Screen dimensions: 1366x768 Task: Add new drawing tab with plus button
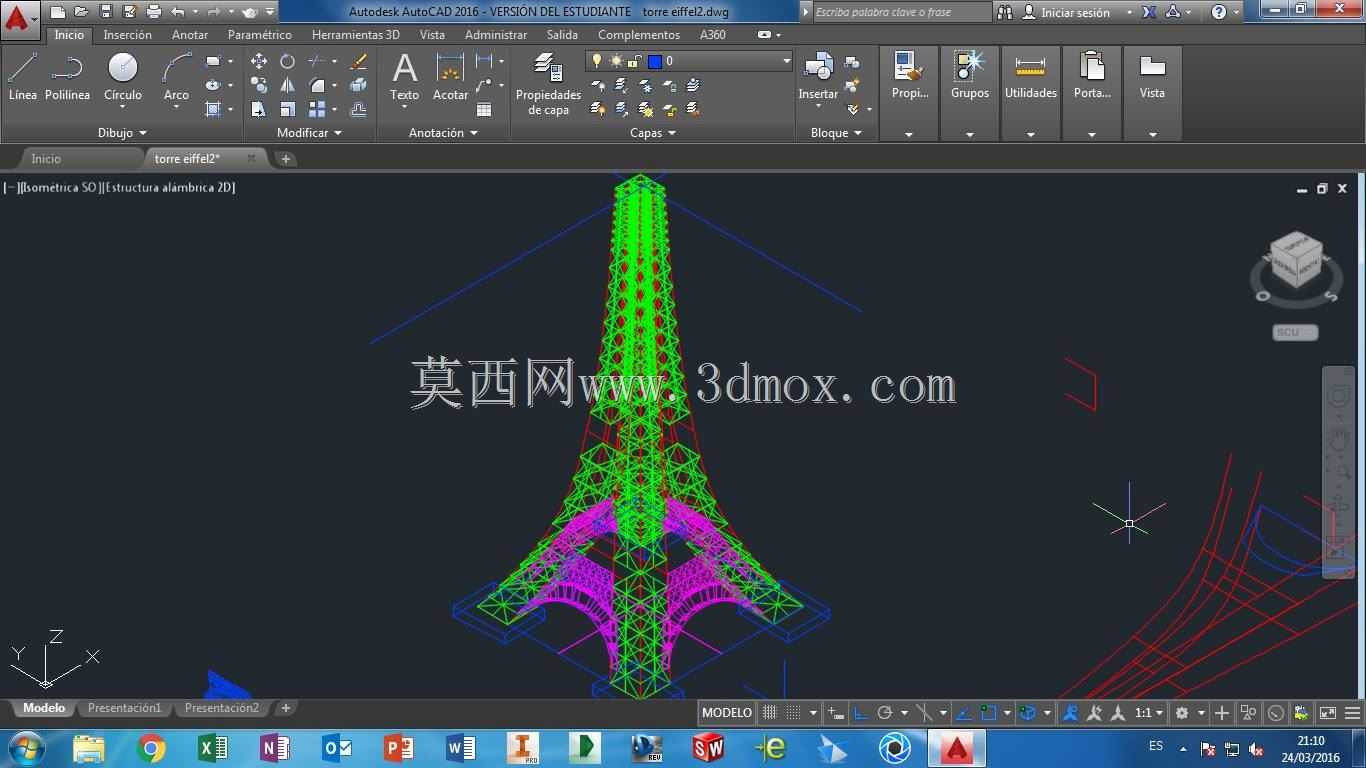[285, 158]
